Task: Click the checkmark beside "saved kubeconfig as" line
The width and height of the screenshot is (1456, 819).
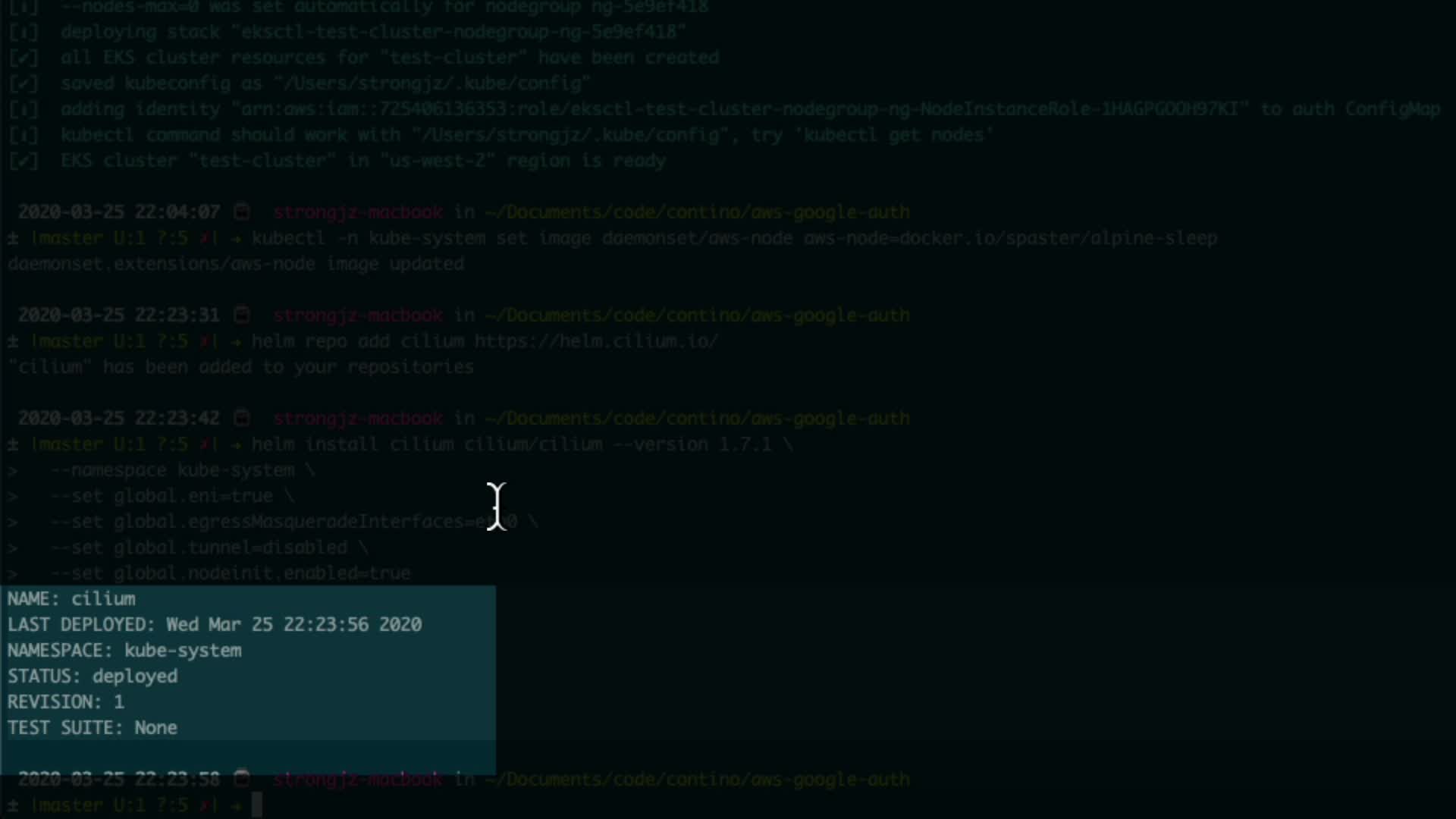Action: (23, 83)
